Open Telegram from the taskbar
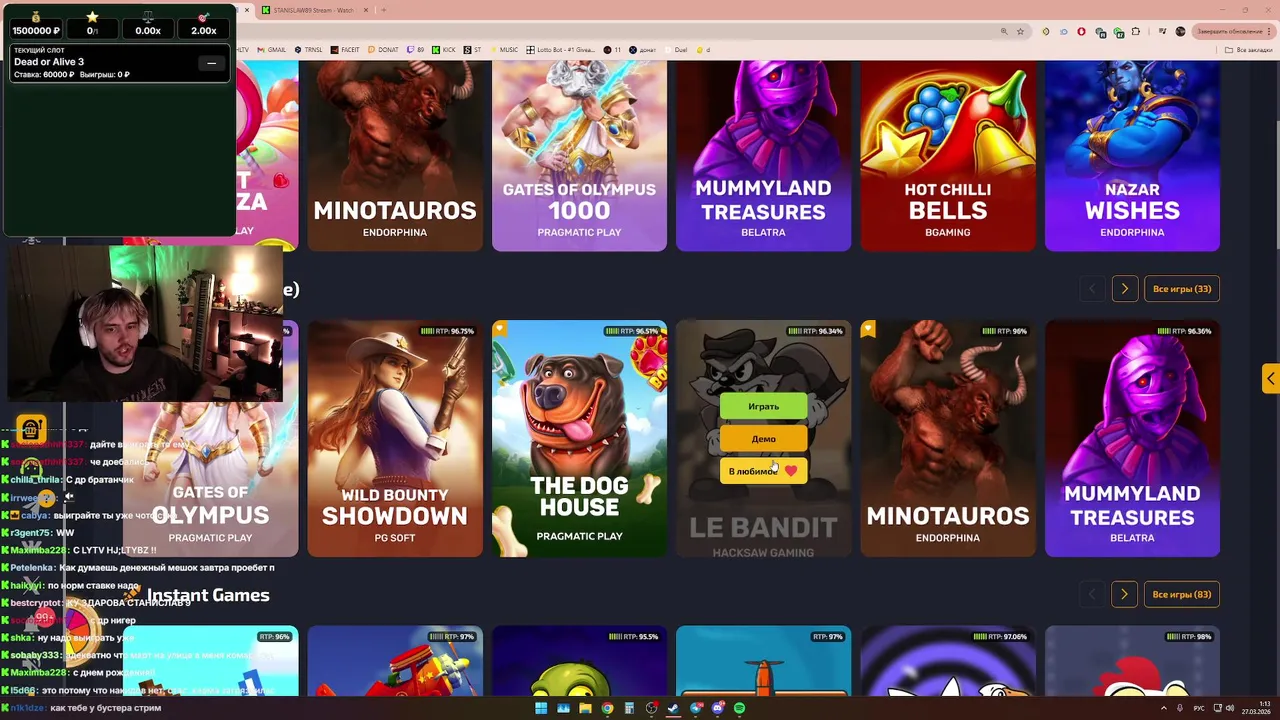 point(696,708)
